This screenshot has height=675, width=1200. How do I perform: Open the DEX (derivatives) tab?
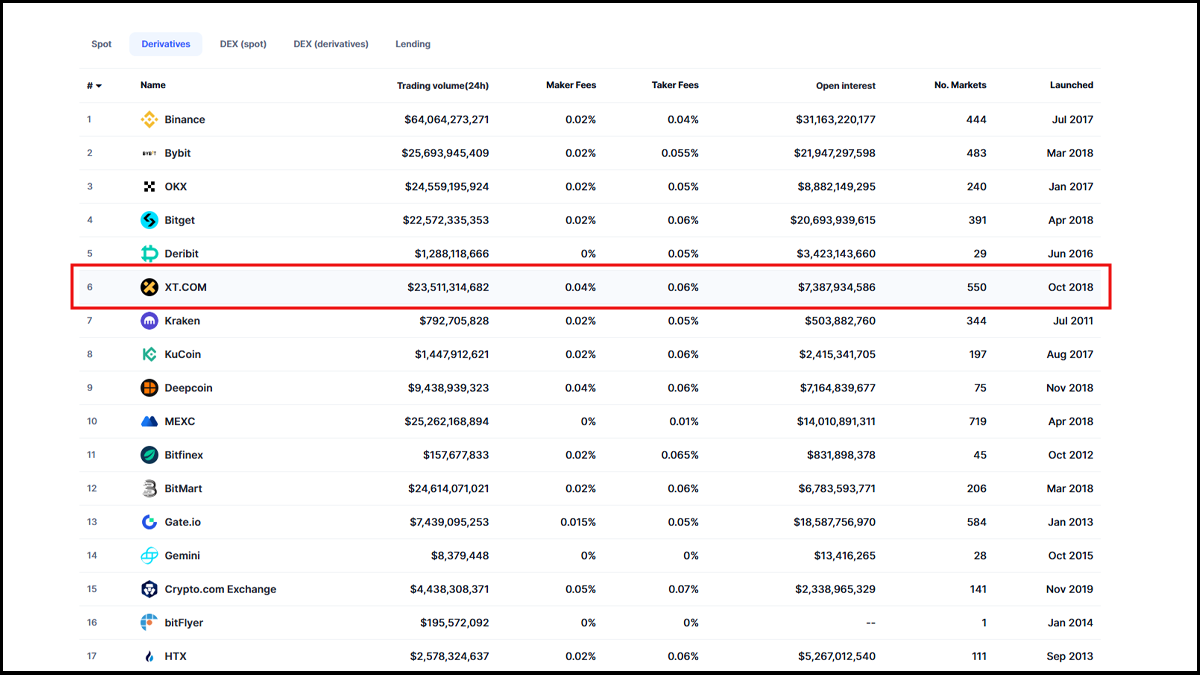(331, 44)
